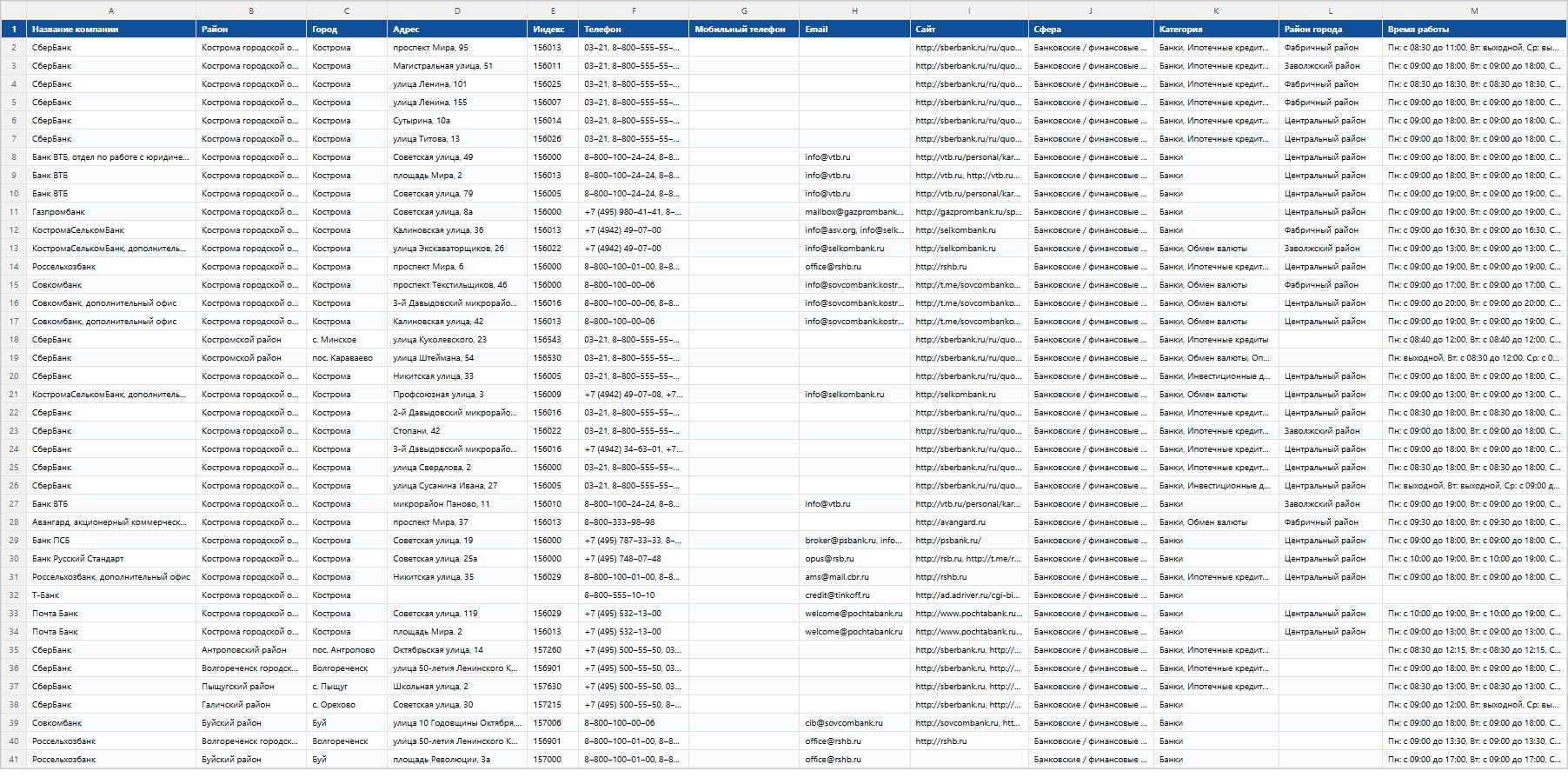Viewport: 1568px width, 784px height.
Task: Click email cell 'ams@mail.cbr.ru'
Action: 854,577
